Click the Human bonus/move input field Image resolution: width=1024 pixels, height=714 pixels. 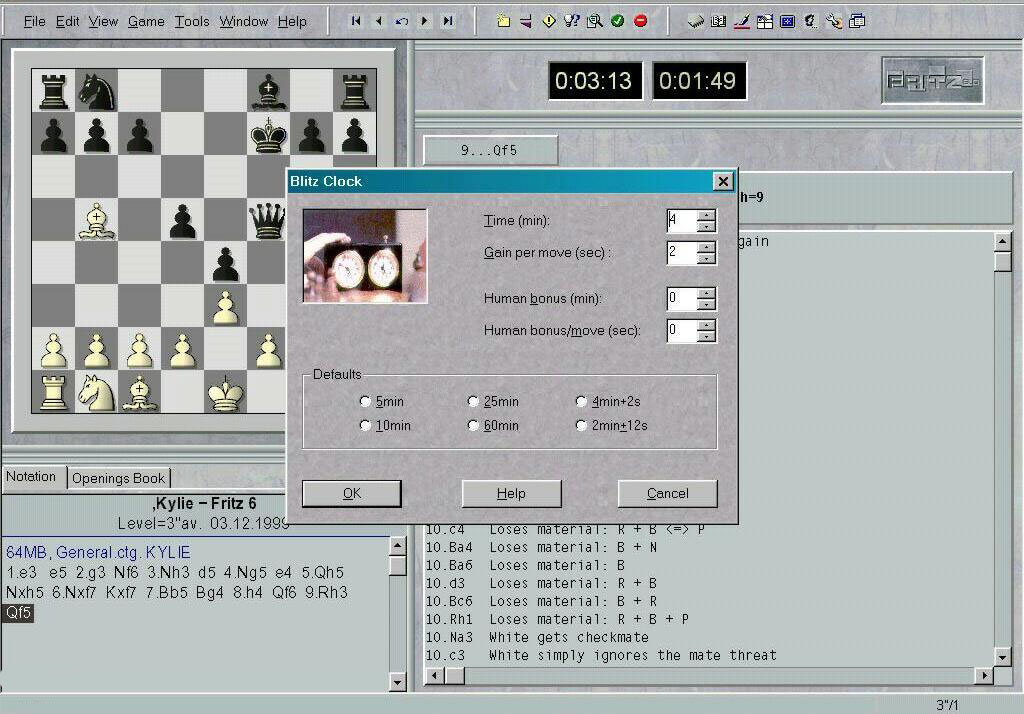681,331
